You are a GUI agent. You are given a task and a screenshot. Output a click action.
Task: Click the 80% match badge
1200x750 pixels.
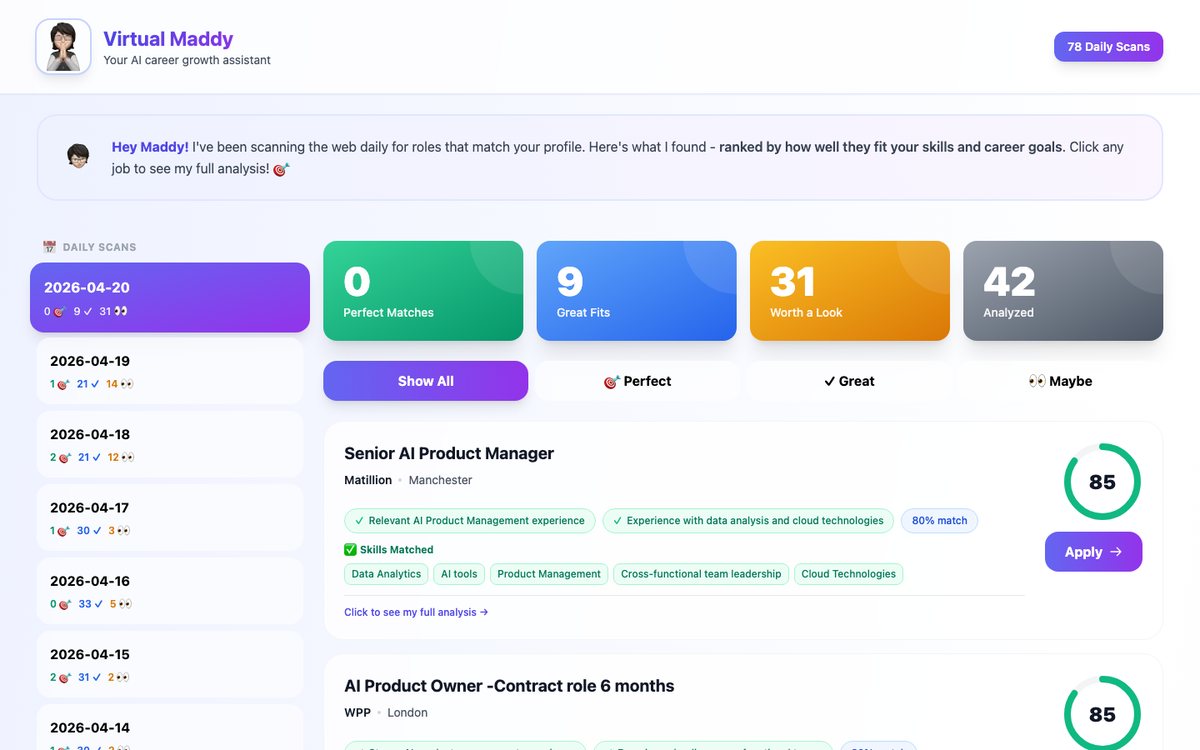pos(939,521)
